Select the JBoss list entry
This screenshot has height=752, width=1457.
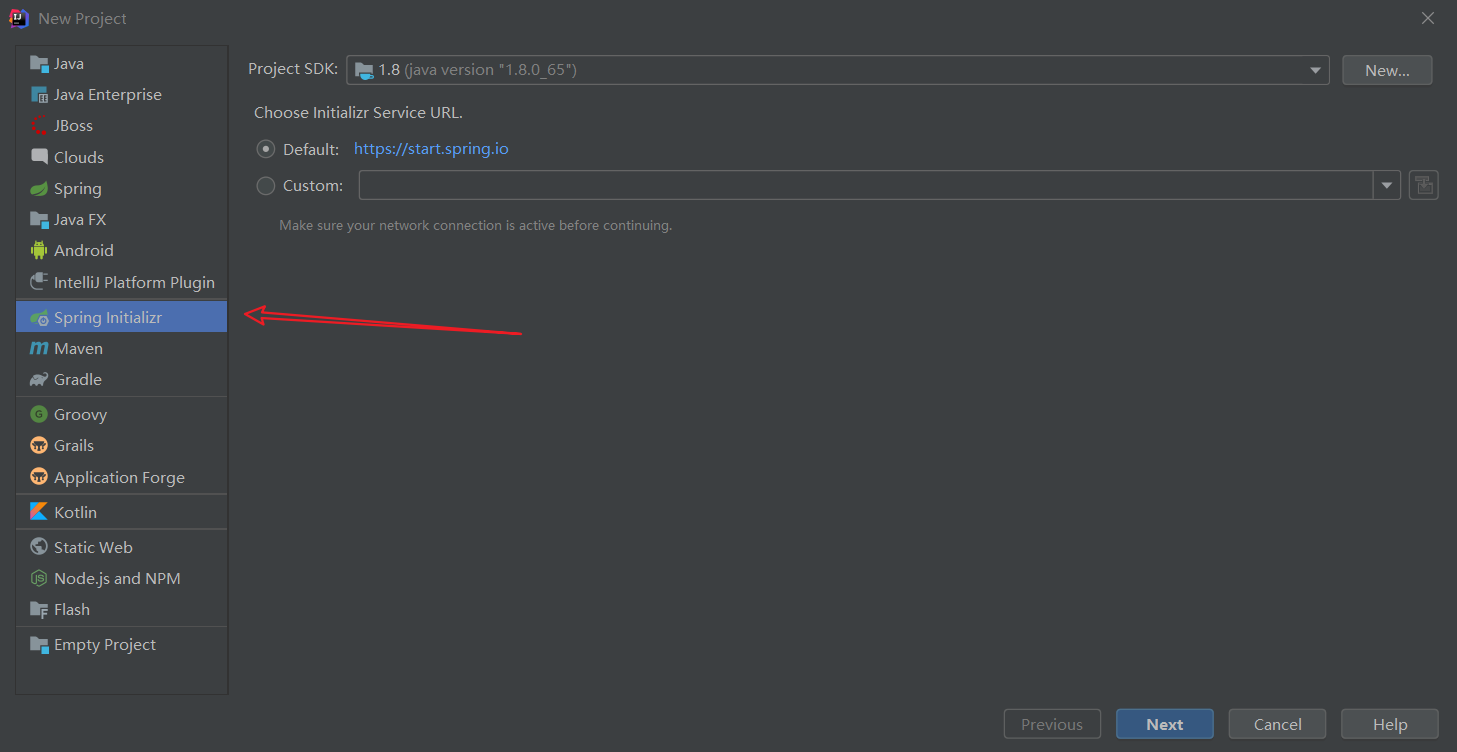coord(122,126)
